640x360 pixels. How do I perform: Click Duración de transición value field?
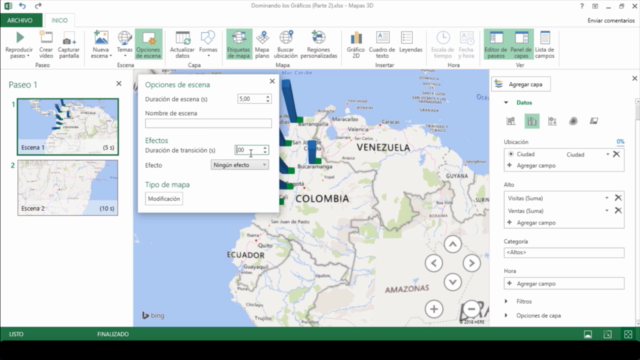coord(249,150)
